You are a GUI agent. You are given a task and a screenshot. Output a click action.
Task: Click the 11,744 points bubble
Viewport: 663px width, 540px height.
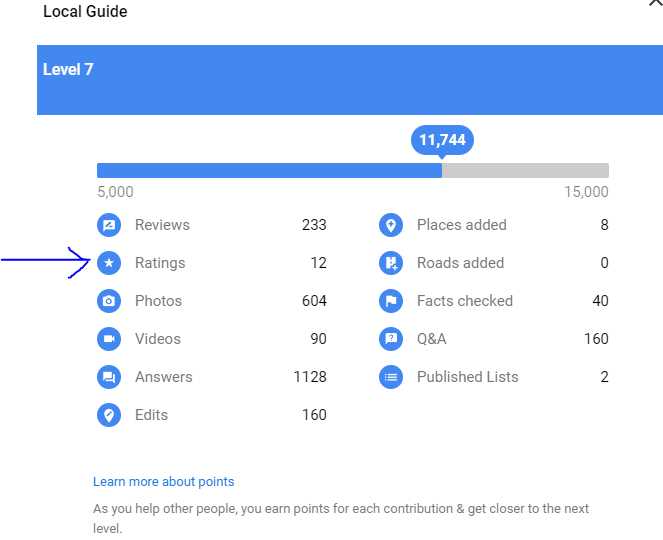[442, 140]
